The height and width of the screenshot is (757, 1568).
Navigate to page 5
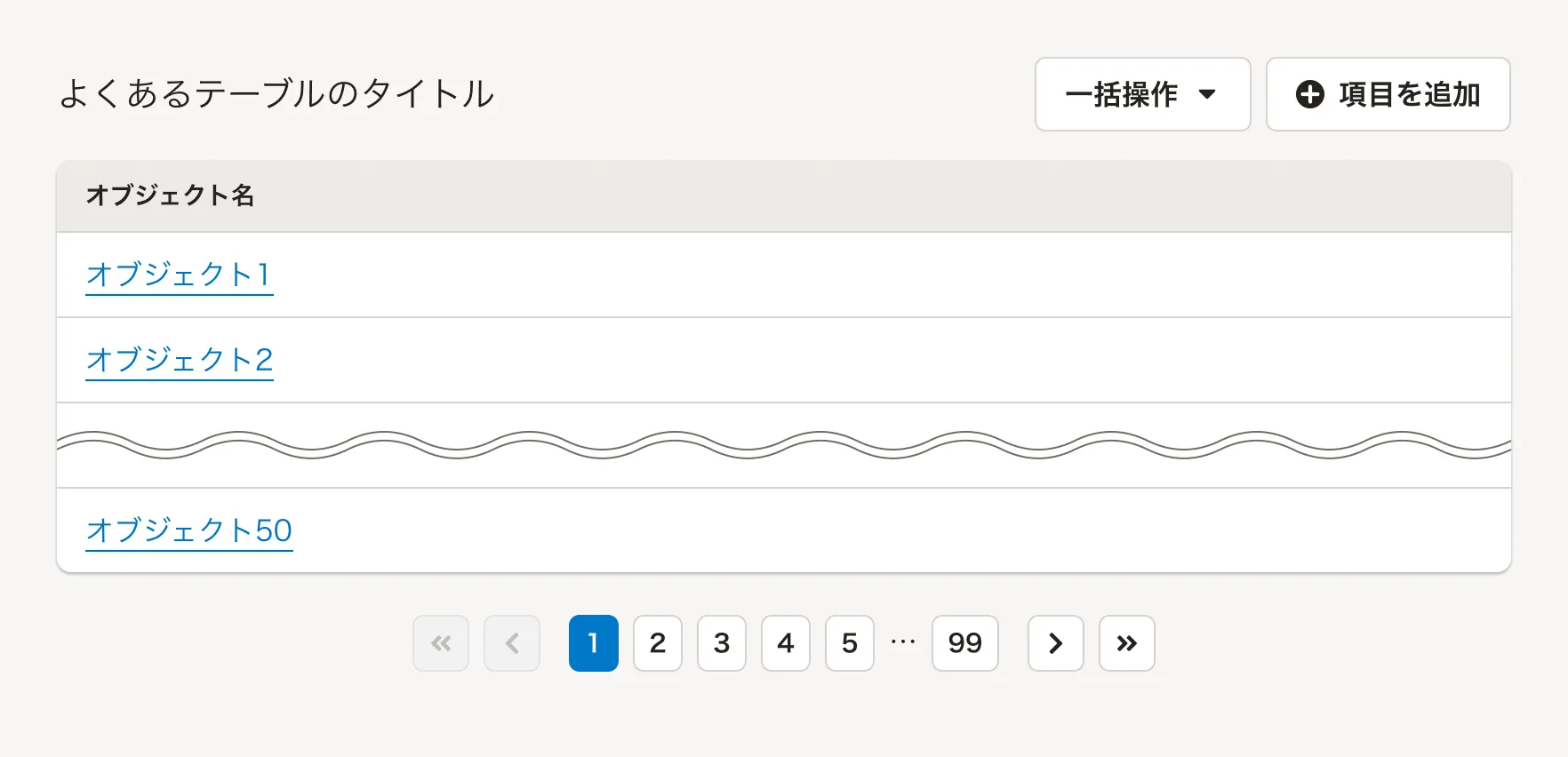pos(850,643)
